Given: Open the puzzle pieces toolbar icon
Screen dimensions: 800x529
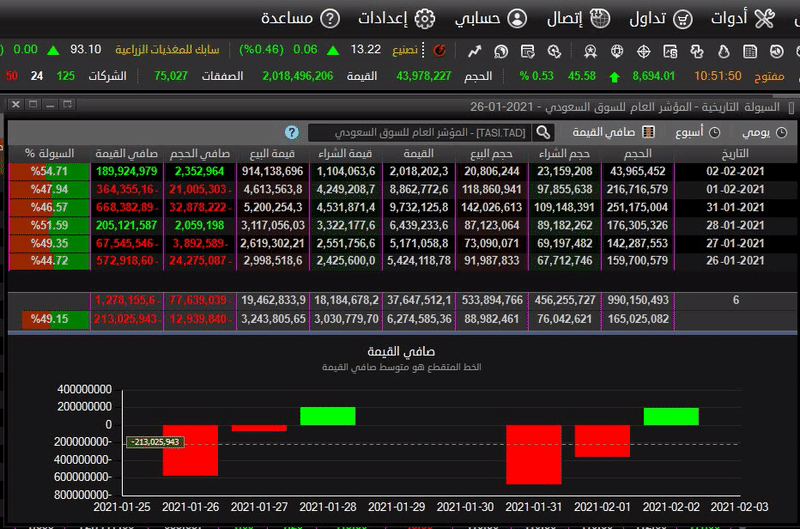Looking at the screenshot, I should pyautogui.click(x=696, y=51).
